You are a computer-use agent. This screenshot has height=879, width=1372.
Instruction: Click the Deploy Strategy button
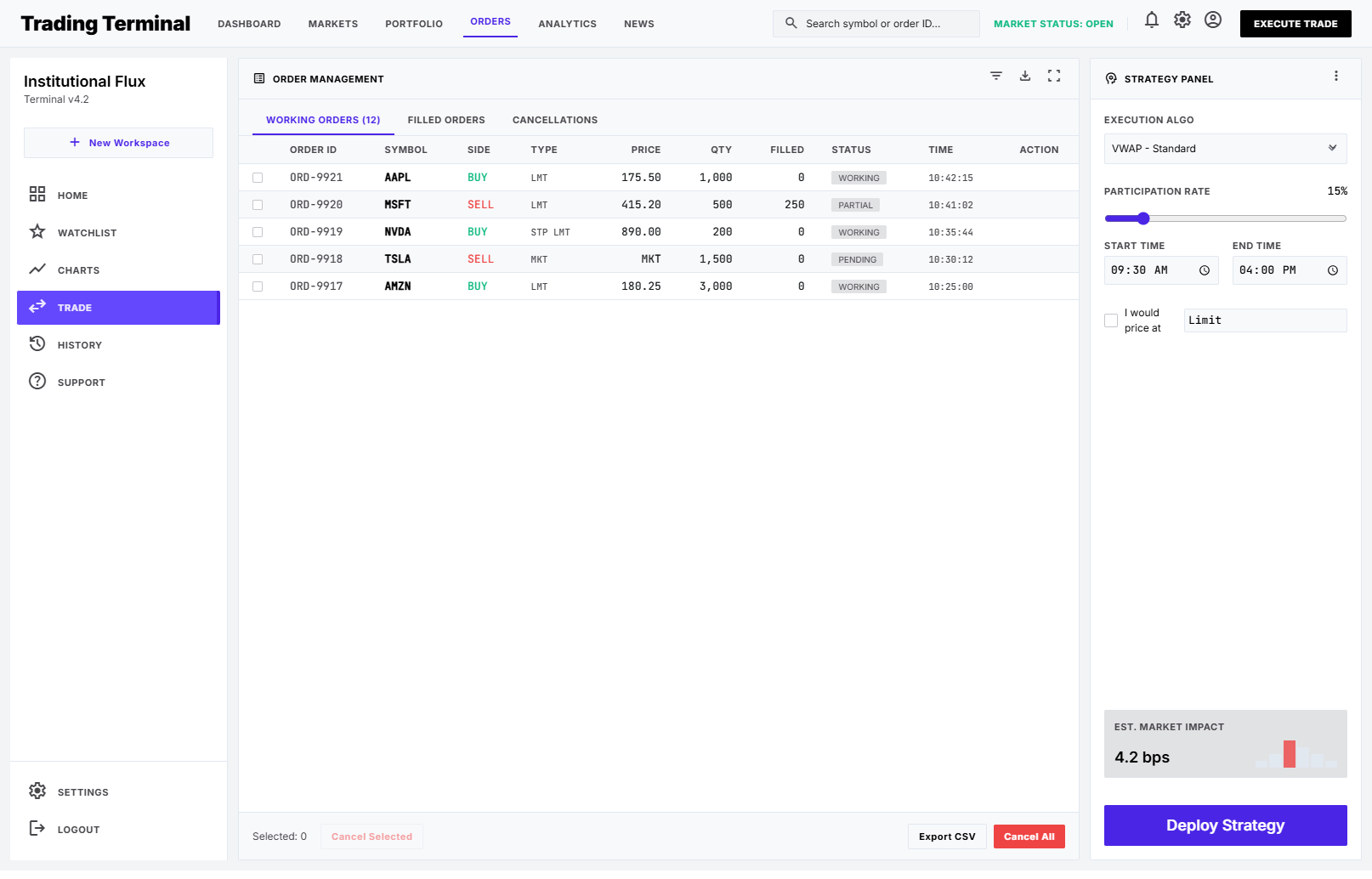[x=1226, y=825]
